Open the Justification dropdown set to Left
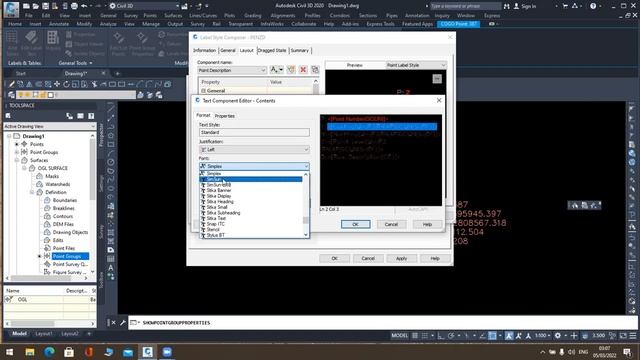 coord(254,149)
